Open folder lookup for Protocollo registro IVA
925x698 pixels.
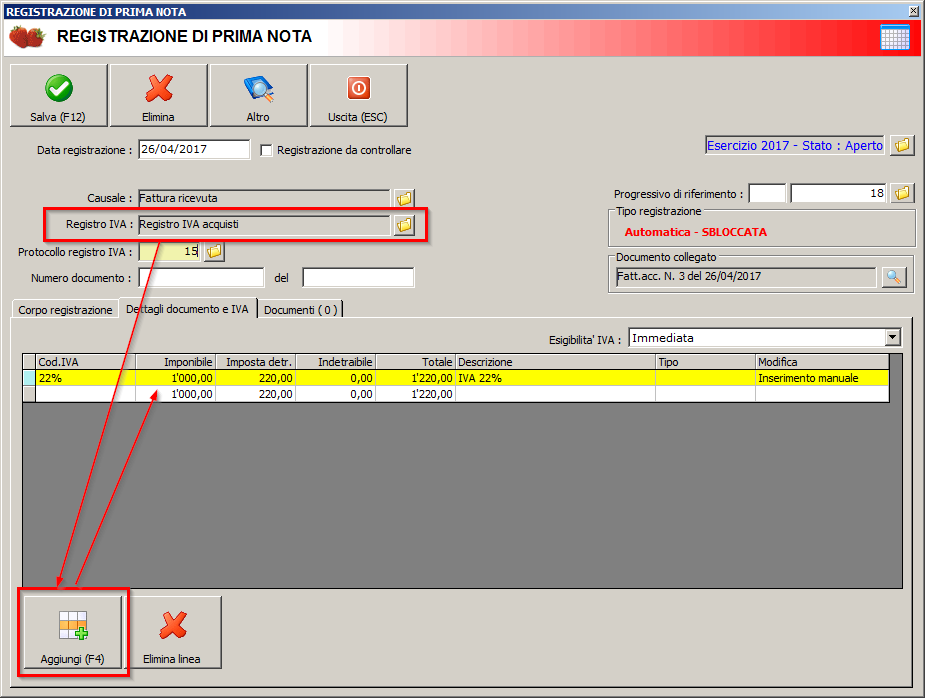[x=214, y=252]
